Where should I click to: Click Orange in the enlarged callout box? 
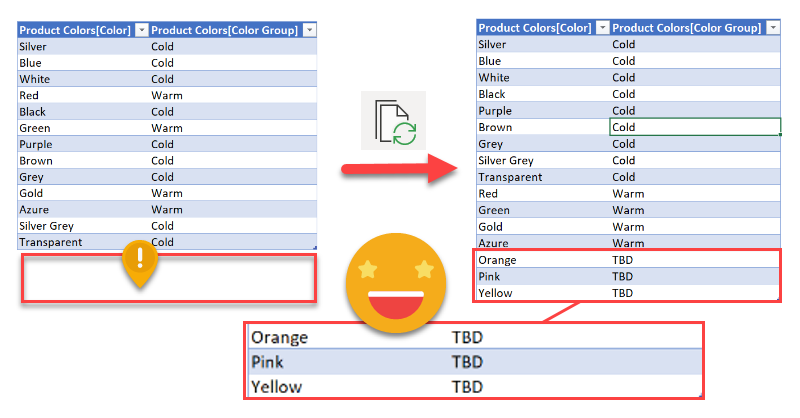(x=280, y=338)
